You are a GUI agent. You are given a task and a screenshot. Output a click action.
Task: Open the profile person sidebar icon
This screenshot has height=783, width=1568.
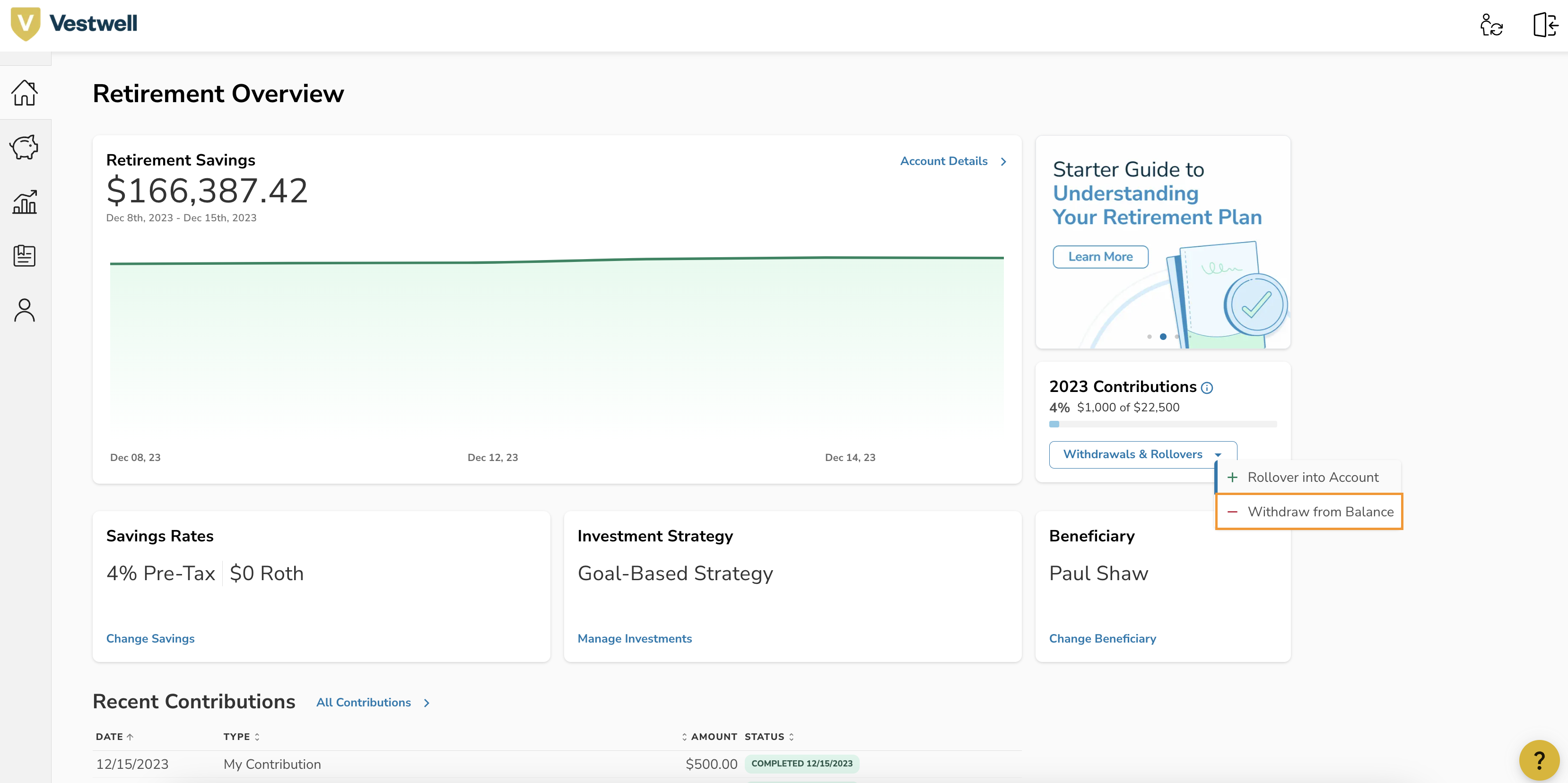pos(24,310)
